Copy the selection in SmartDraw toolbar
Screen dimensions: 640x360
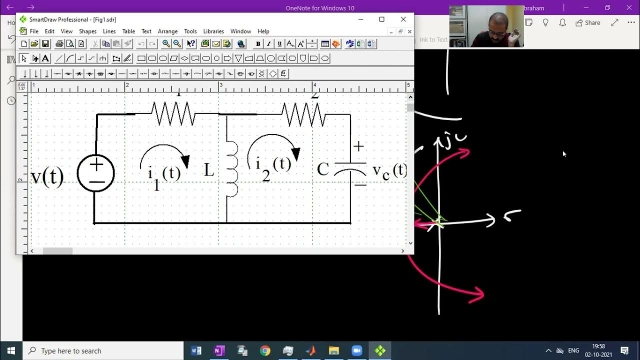106,44
